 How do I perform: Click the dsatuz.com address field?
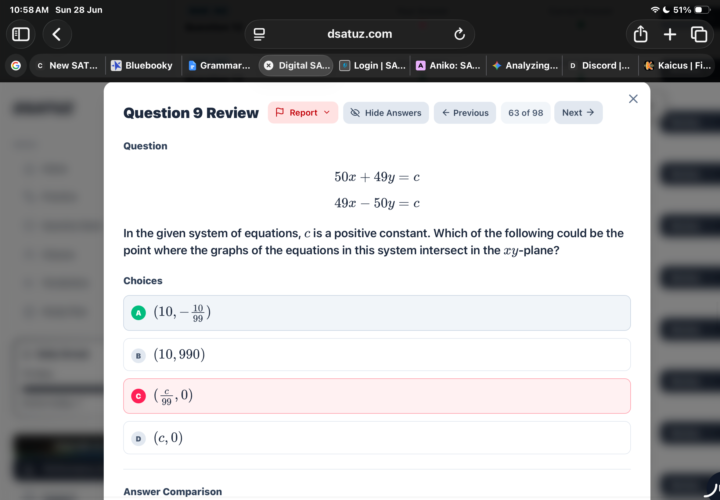[x=360, y=34]
